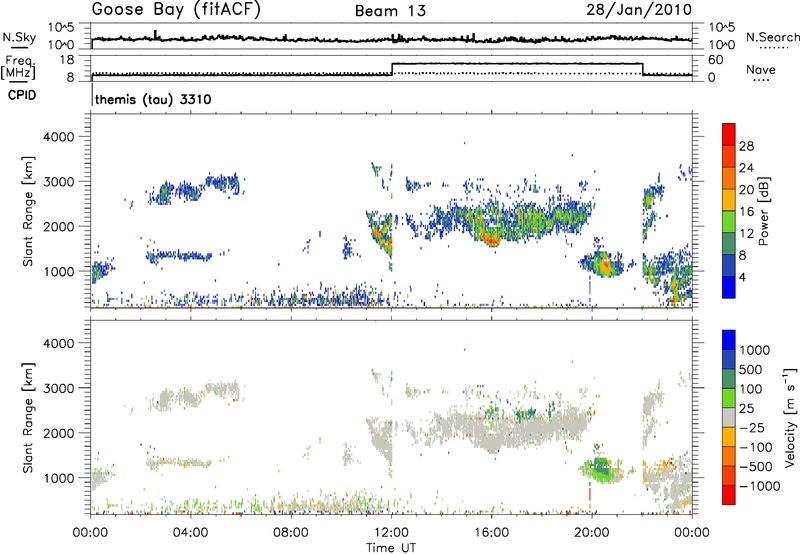
Task: Pick the teal 8–12 dB power swatch
Action: pyautogui.click(x=729, y=244)
